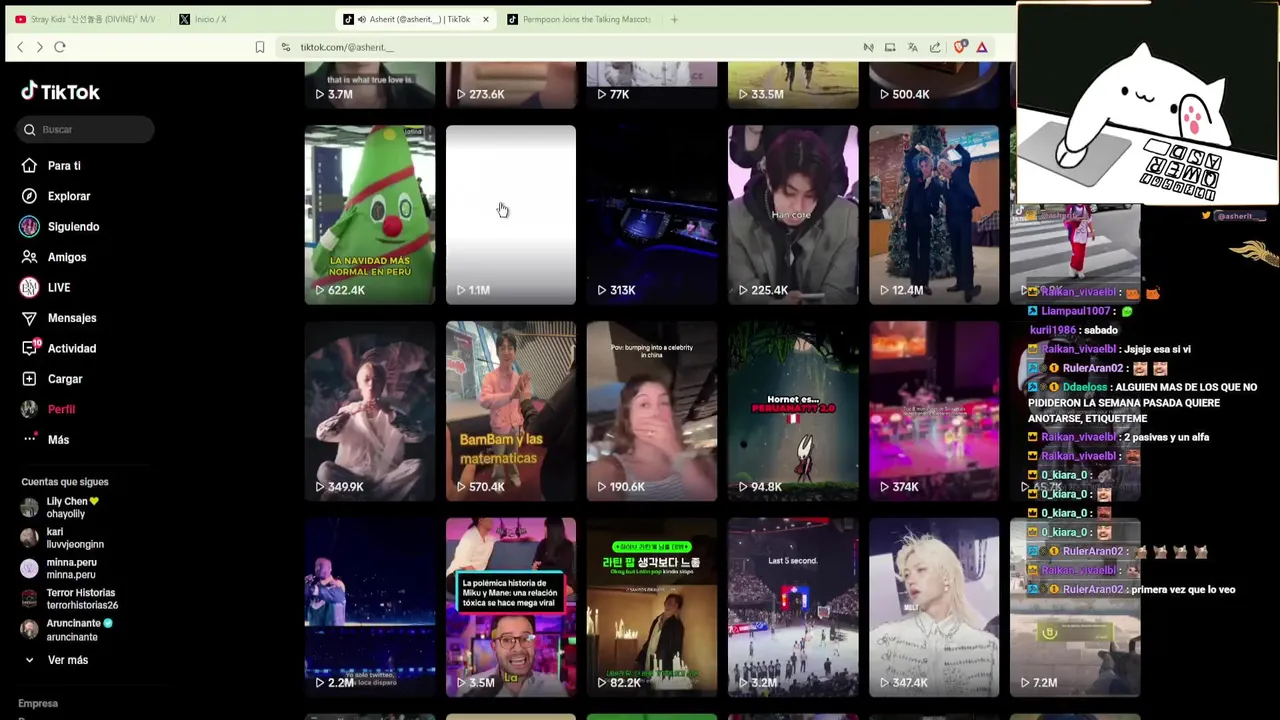
Task: Open Hornet es Peruana video 94.8K
Action: 793,411
